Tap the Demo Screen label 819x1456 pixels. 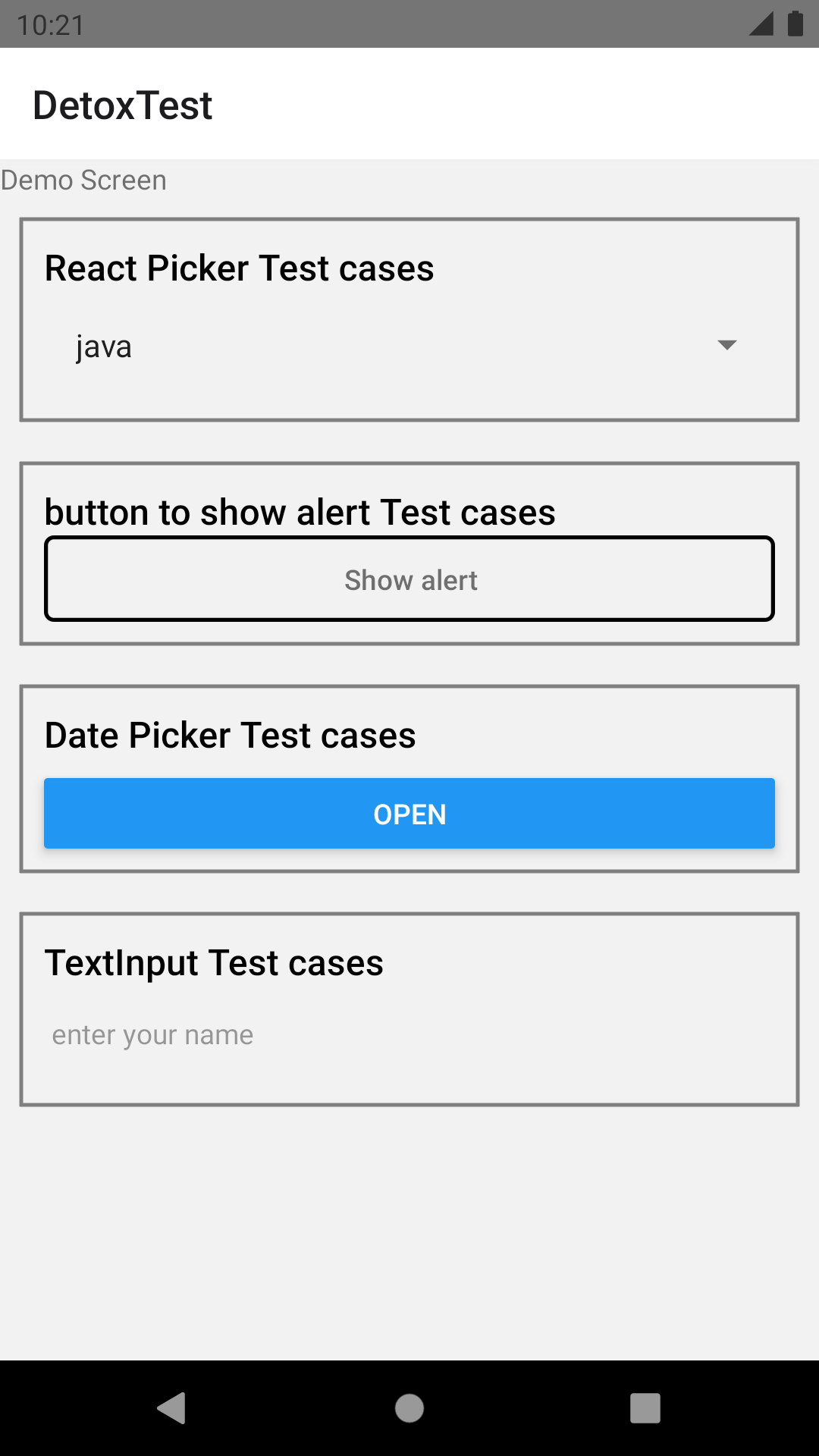(83, 180)
